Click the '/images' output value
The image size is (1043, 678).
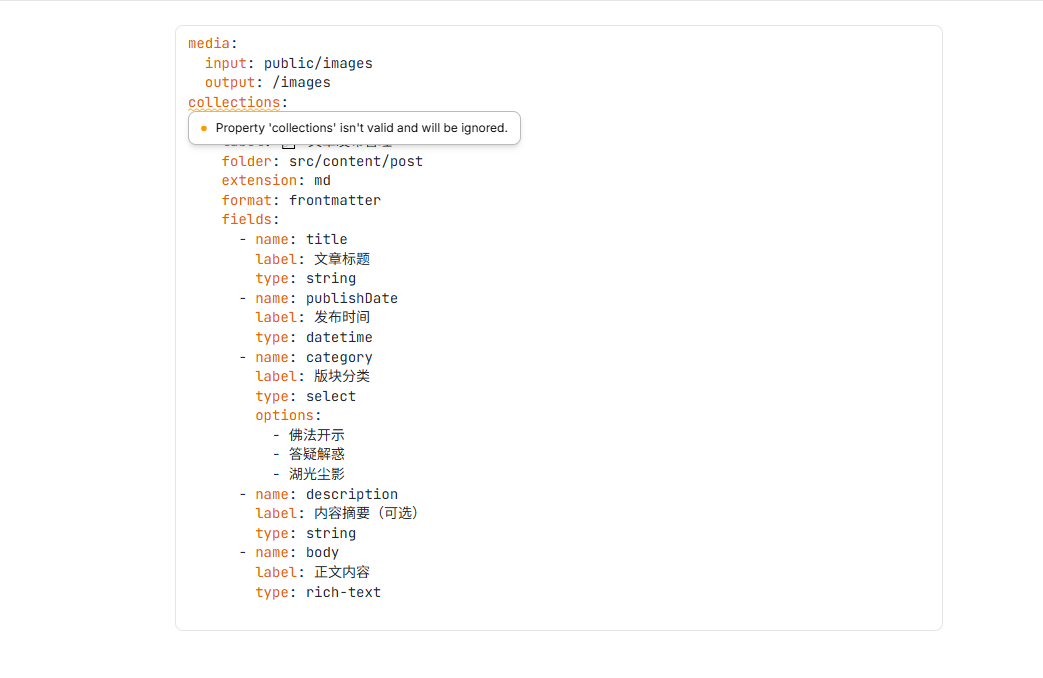click(x=301, y=83)
